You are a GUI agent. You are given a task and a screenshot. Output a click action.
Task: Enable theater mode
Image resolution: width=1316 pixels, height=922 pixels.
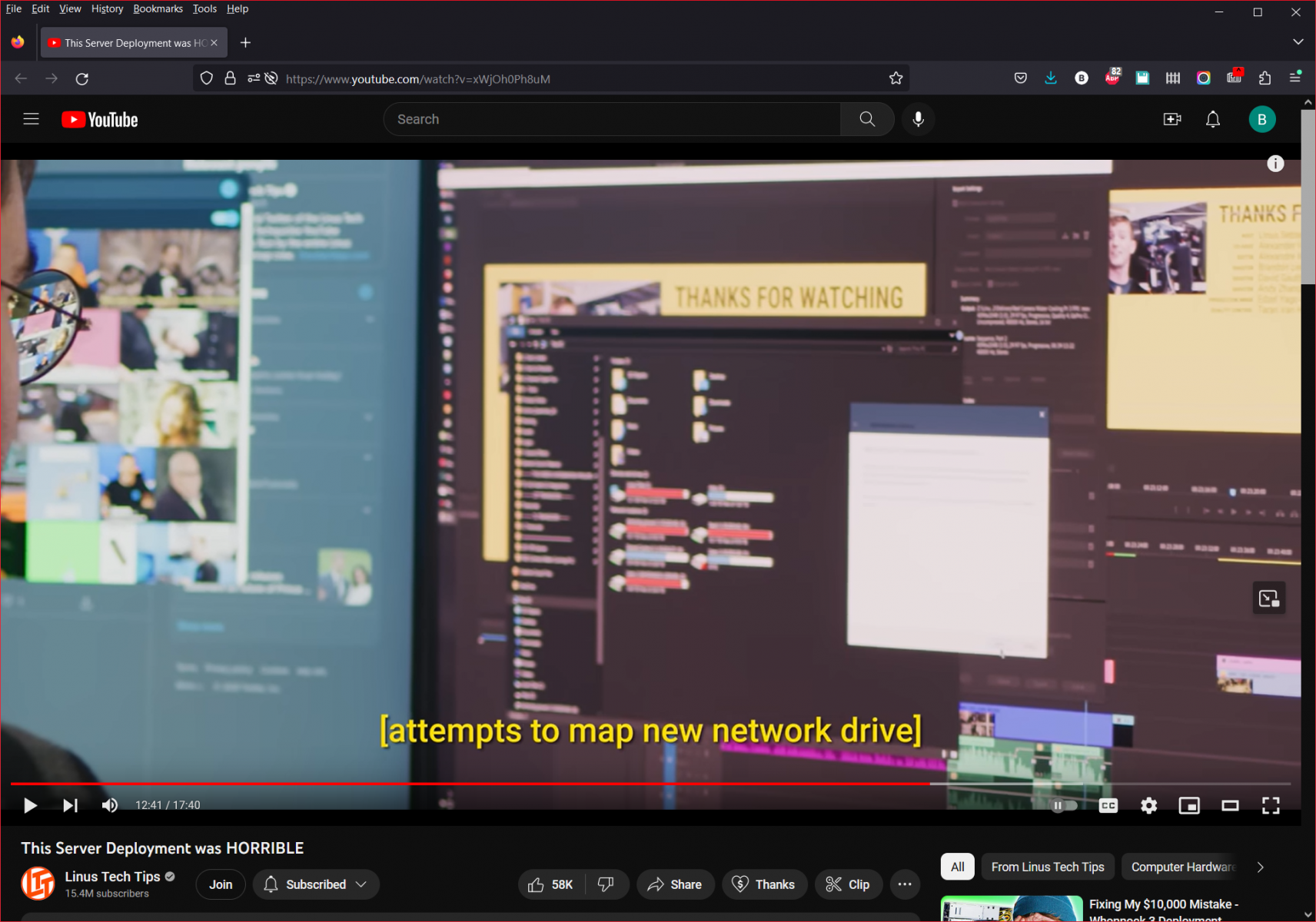point(1230,805)
